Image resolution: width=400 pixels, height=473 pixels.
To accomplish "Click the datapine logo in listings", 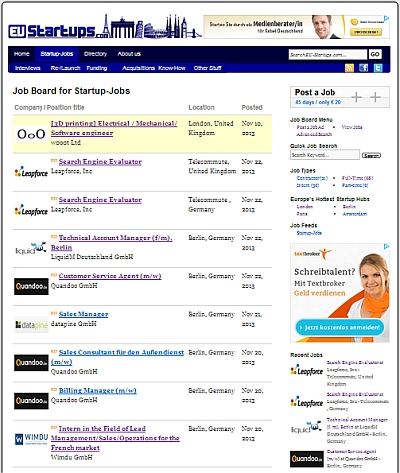I will coord(31,324).
